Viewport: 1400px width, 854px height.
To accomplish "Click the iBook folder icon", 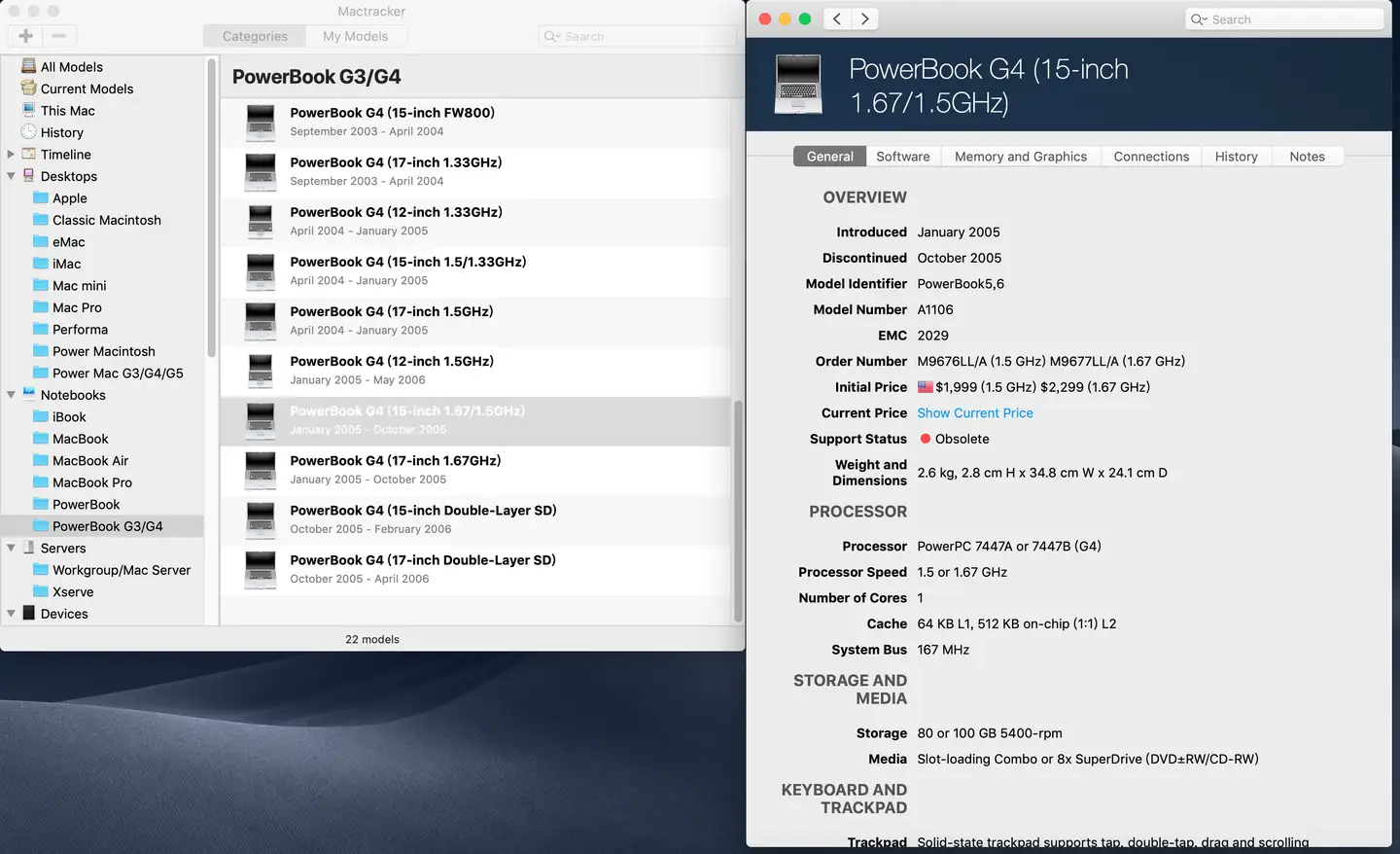I will point(41,416).
